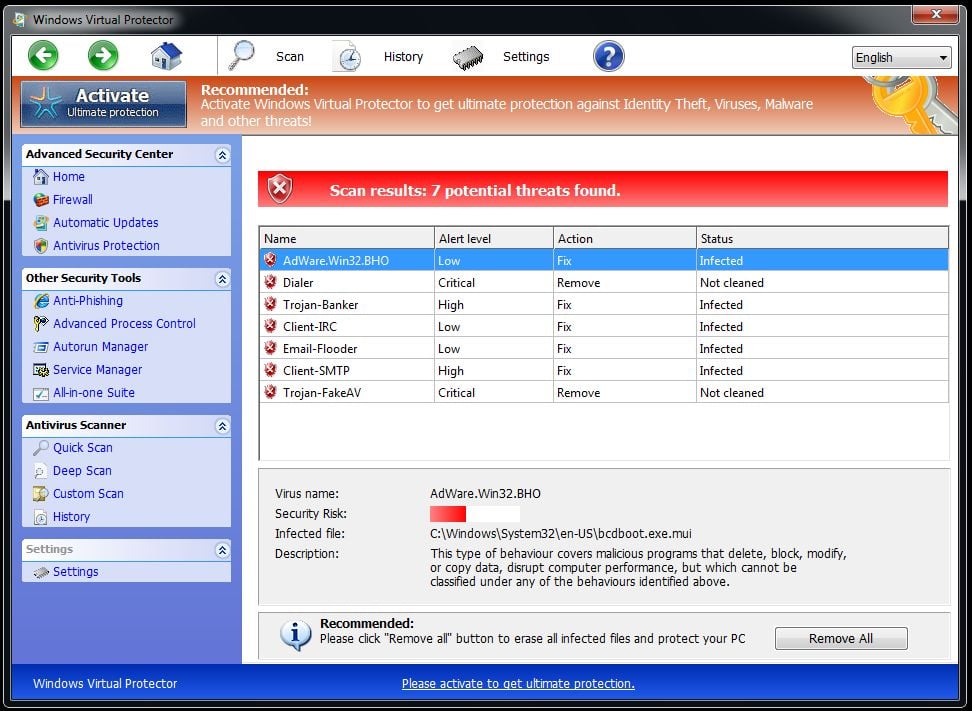The height and width of the screenshot is (711, 972).
Task: Open the English language dropdown
Action: (x=901, y=58)
